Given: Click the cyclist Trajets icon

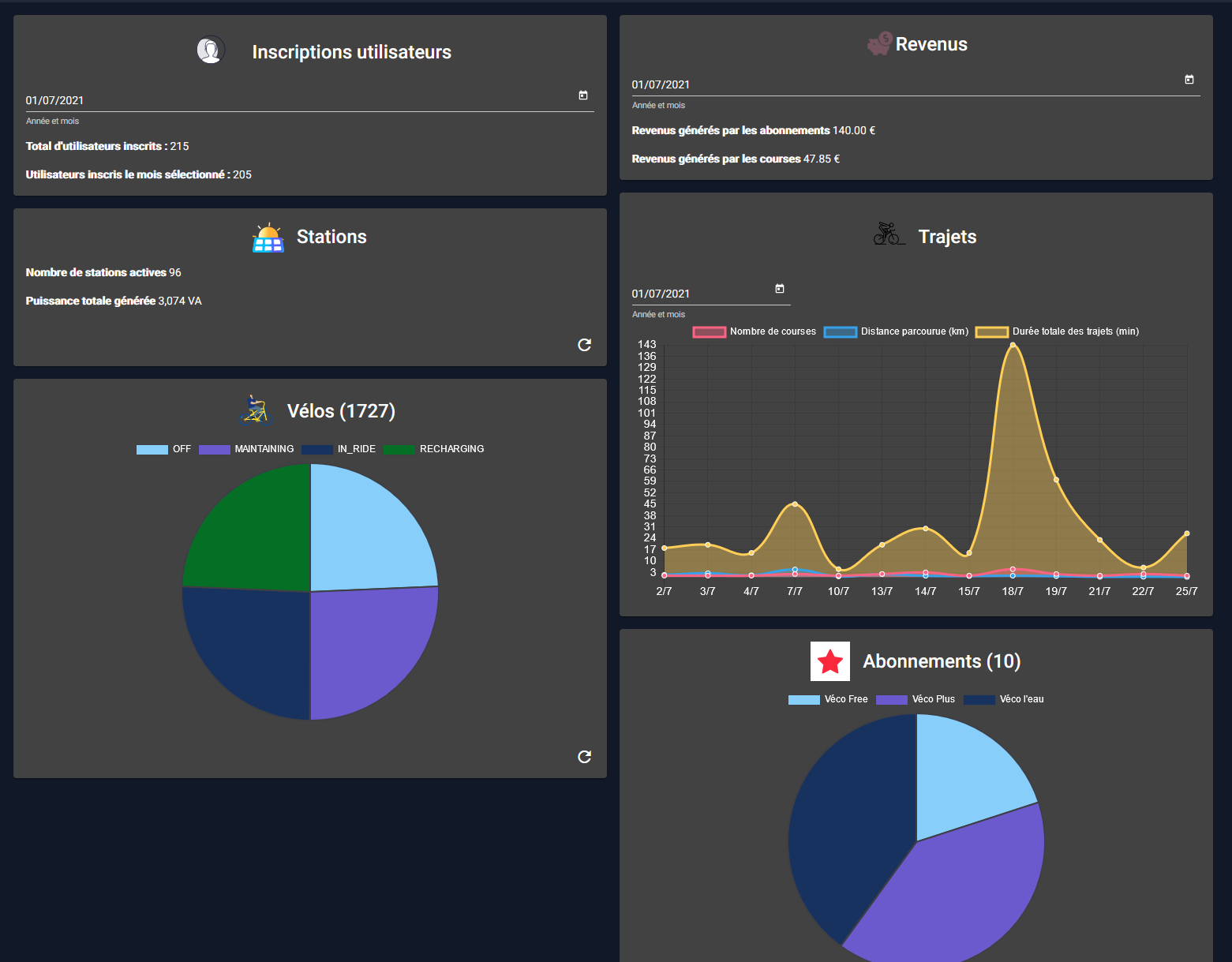Looking at the screenshot, I should (889, 234).
